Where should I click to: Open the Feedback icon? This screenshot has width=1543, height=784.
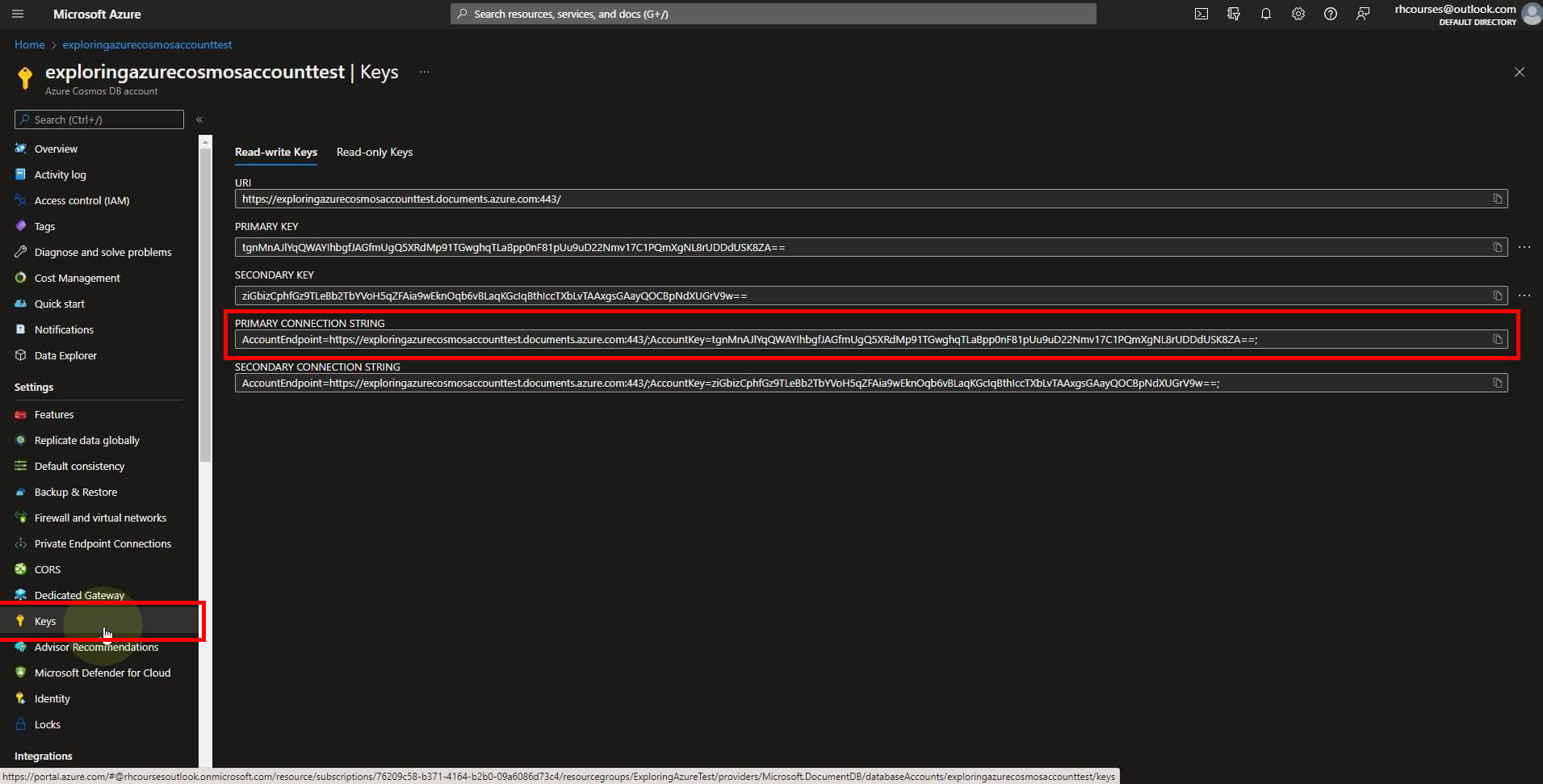[1363, 14]
